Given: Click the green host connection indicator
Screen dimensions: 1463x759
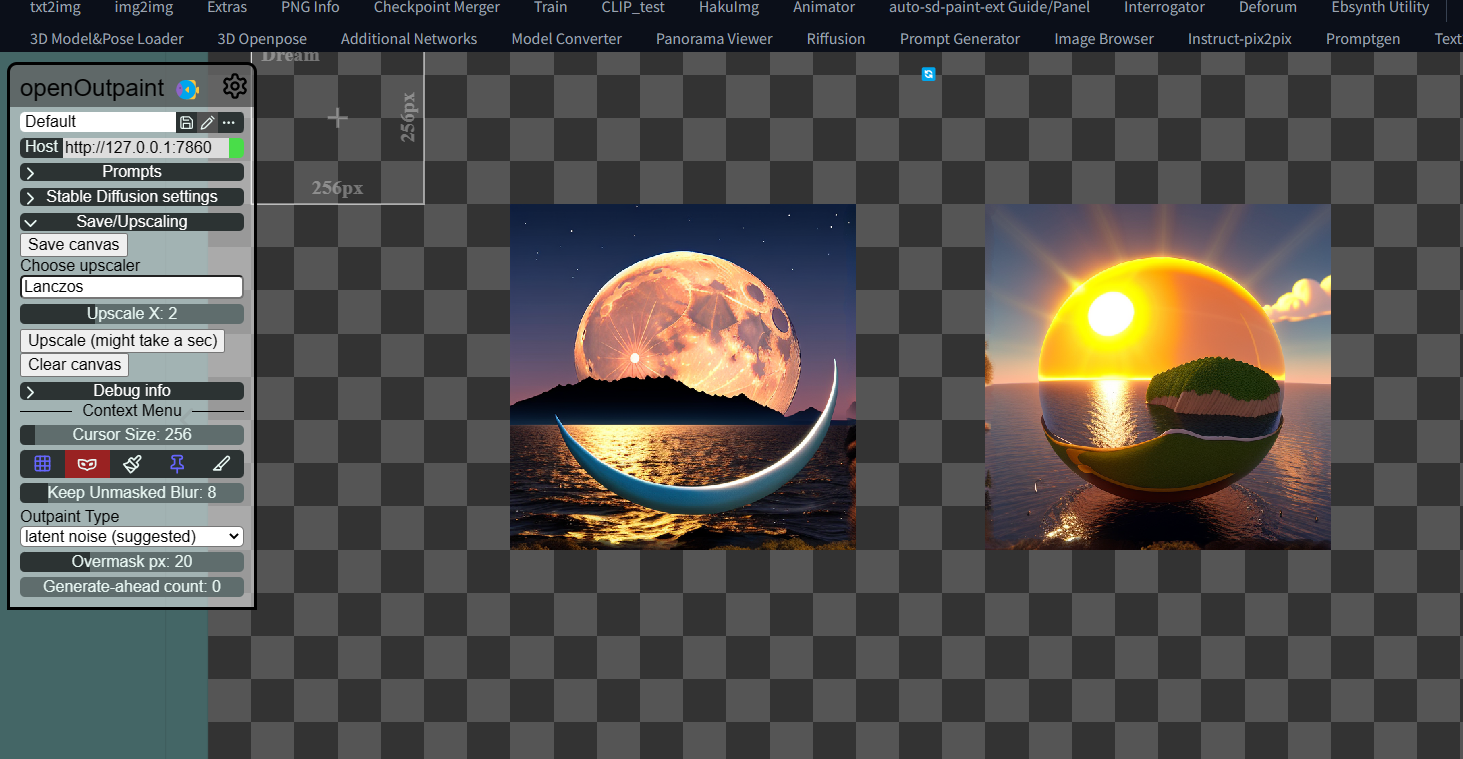Looking at the screenshot, I should click(238, 147).
